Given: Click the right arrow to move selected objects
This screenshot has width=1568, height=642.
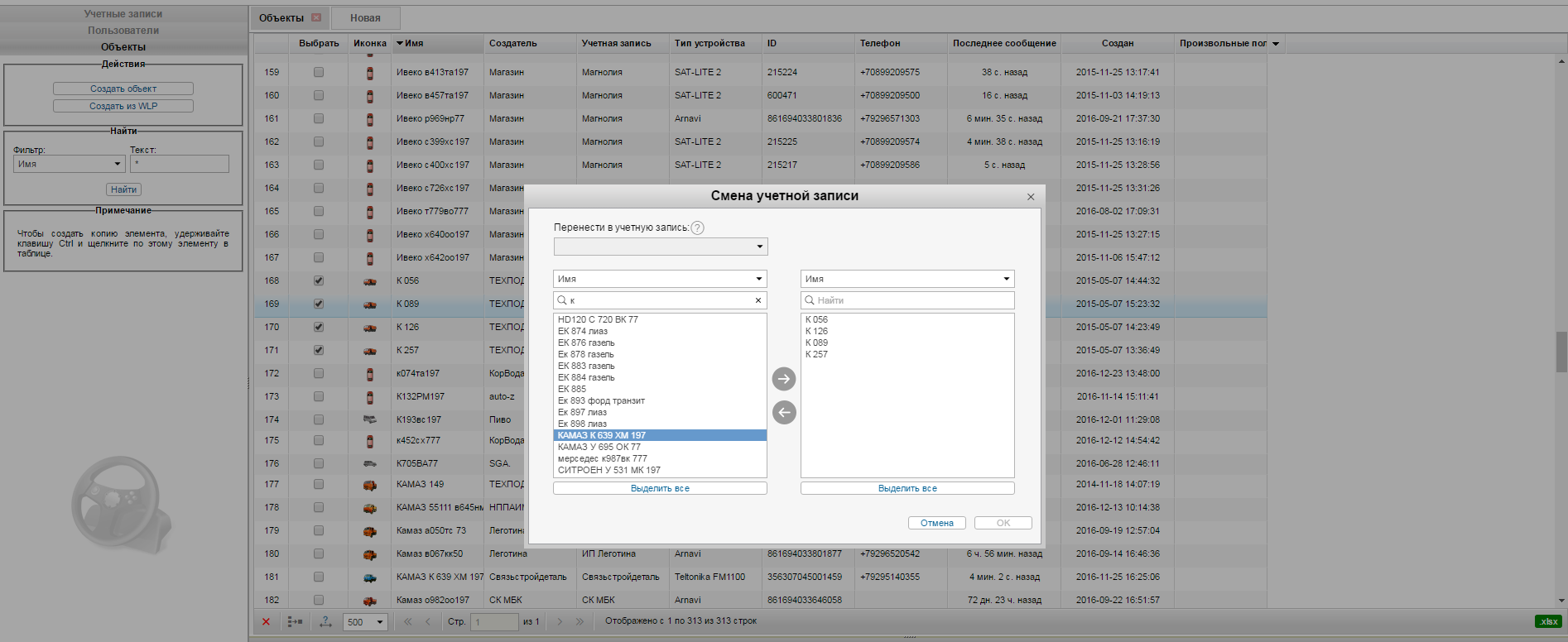Looking at the screenshot, I should [783, 379].
